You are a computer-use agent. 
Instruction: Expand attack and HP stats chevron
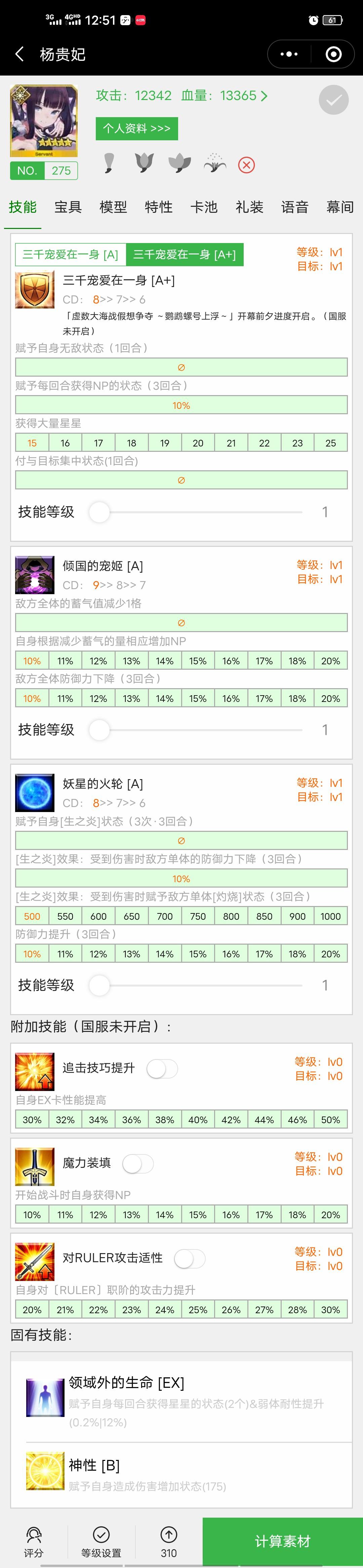click(264, 96)
